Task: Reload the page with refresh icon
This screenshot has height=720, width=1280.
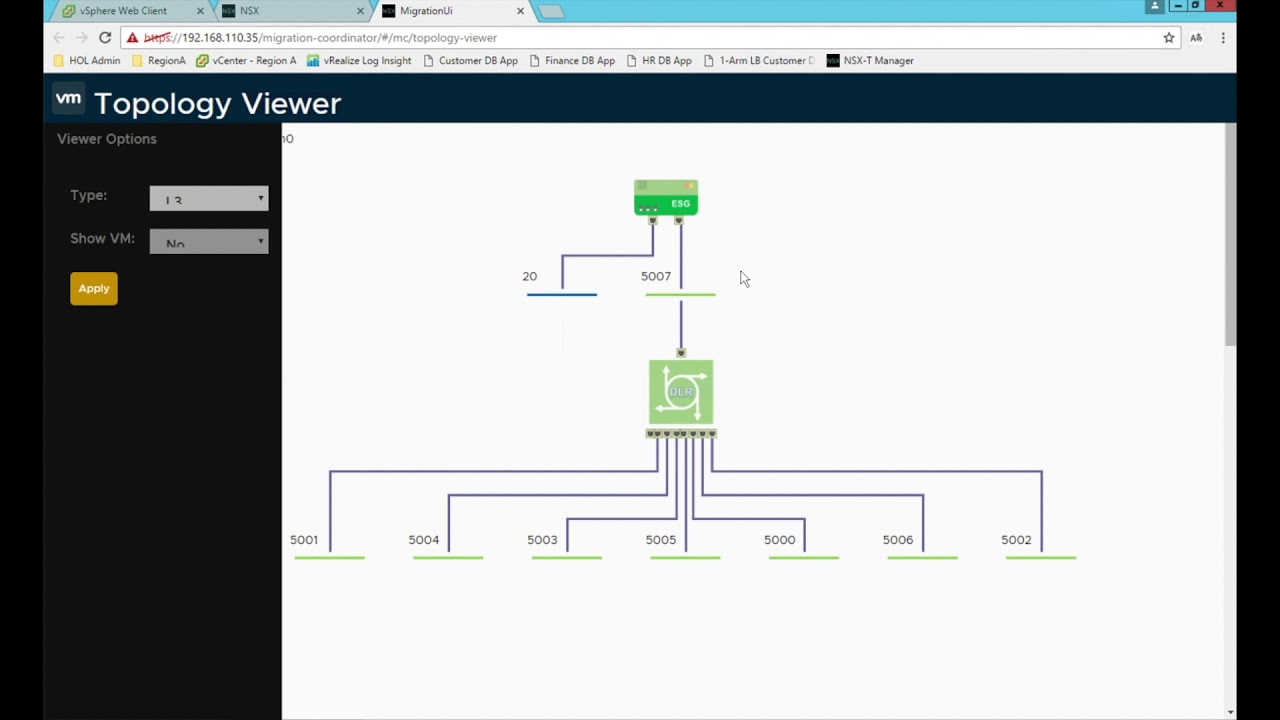Action: pyautogui.click(x=105, y=38)
